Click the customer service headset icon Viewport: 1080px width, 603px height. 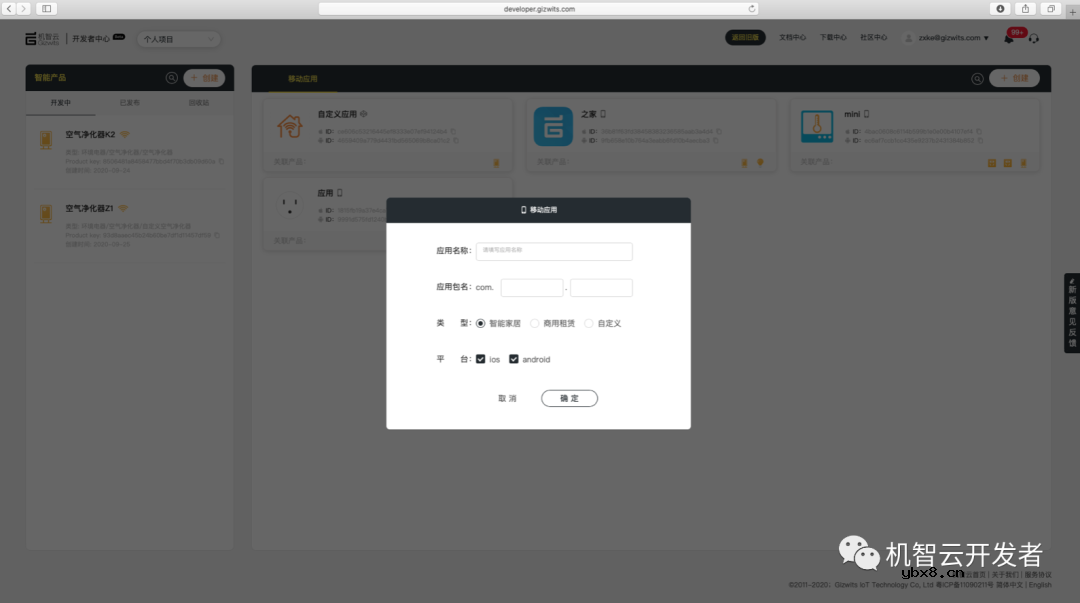(1034, 38)
